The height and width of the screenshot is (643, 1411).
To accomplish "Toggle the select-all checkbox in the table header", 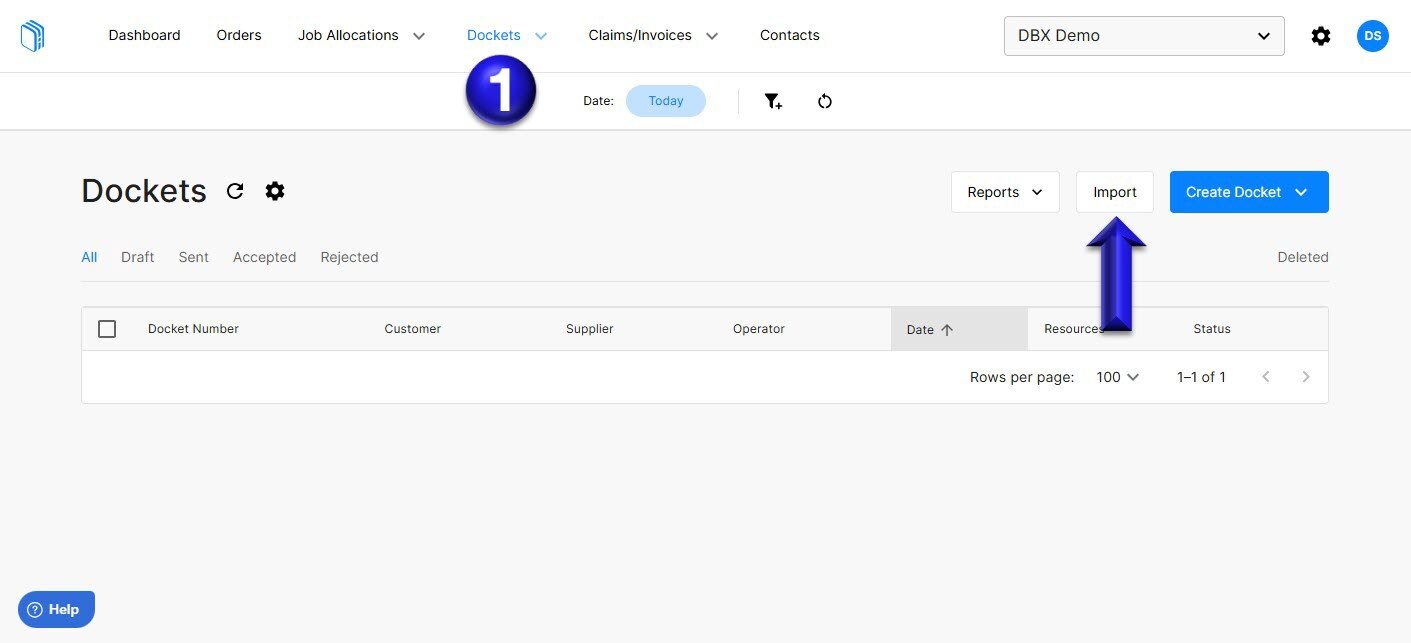I will [x=107, y=328].
